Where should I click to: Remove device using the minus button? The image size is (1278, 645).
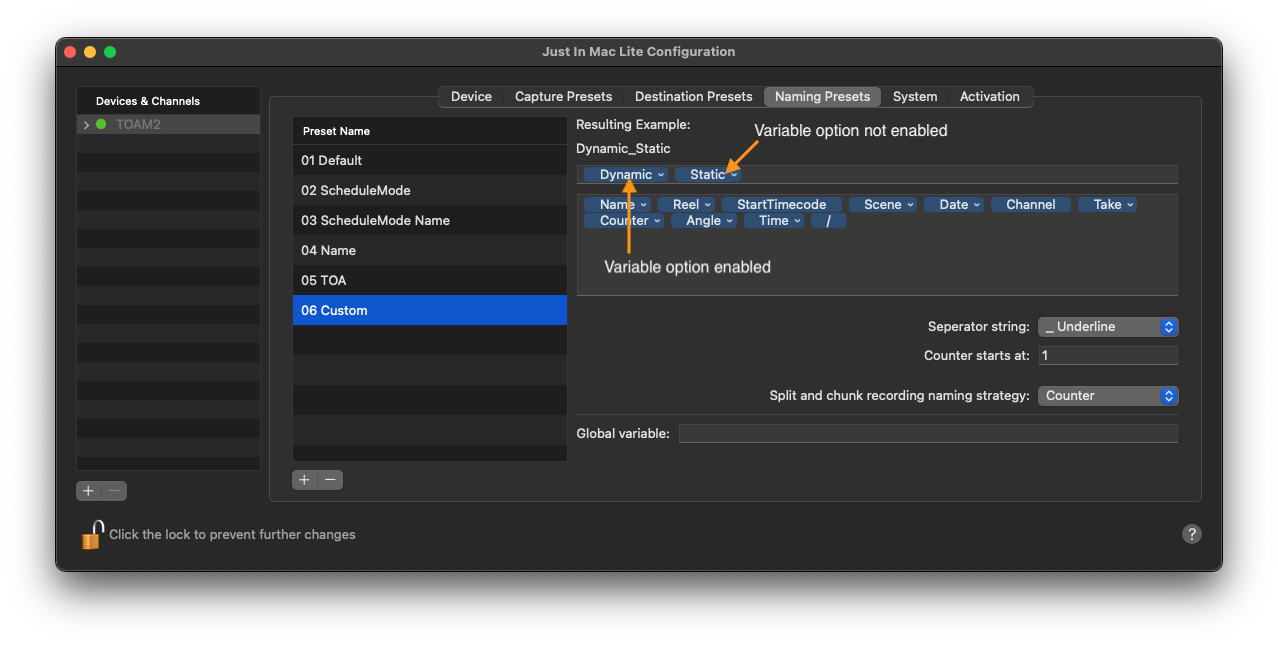click(x=115, y=491)
